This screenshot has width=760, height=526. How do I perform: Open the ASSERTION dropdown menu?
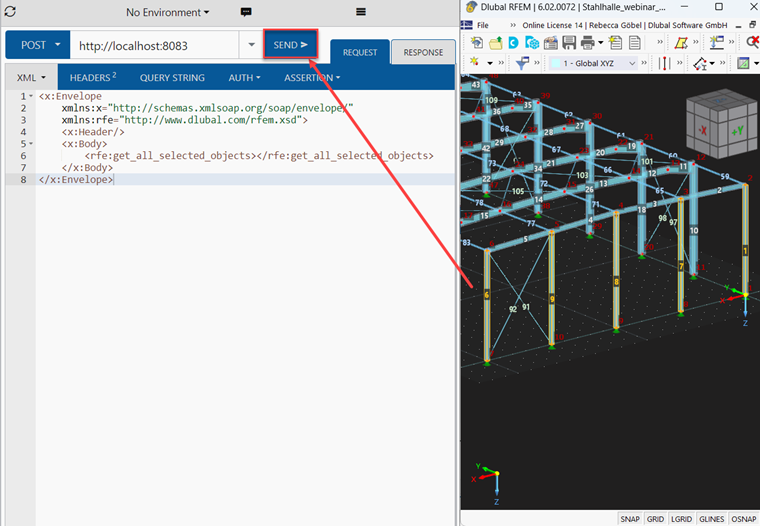point(312,78)
